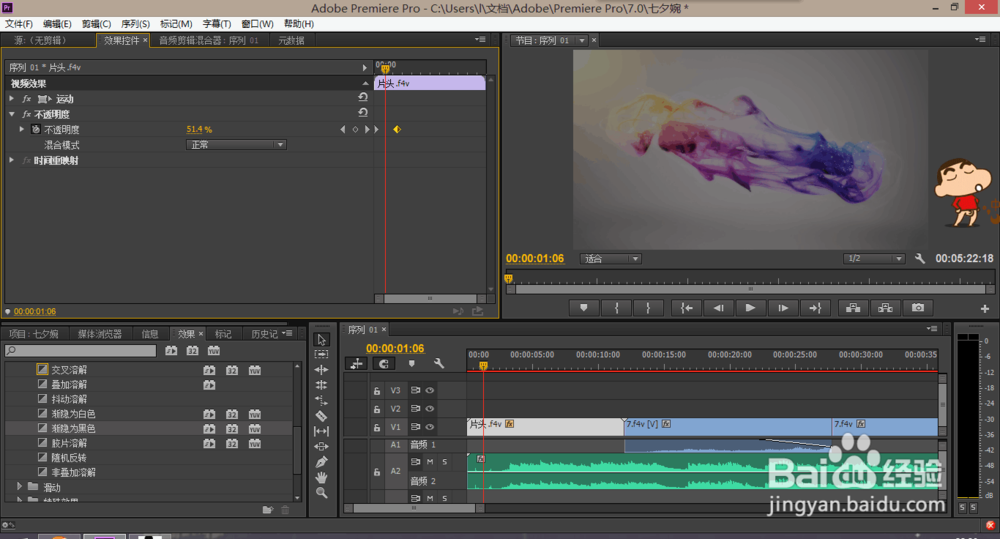Click the Lift button
This screenshot has width=1000, height=539.
tap(853, 308)
